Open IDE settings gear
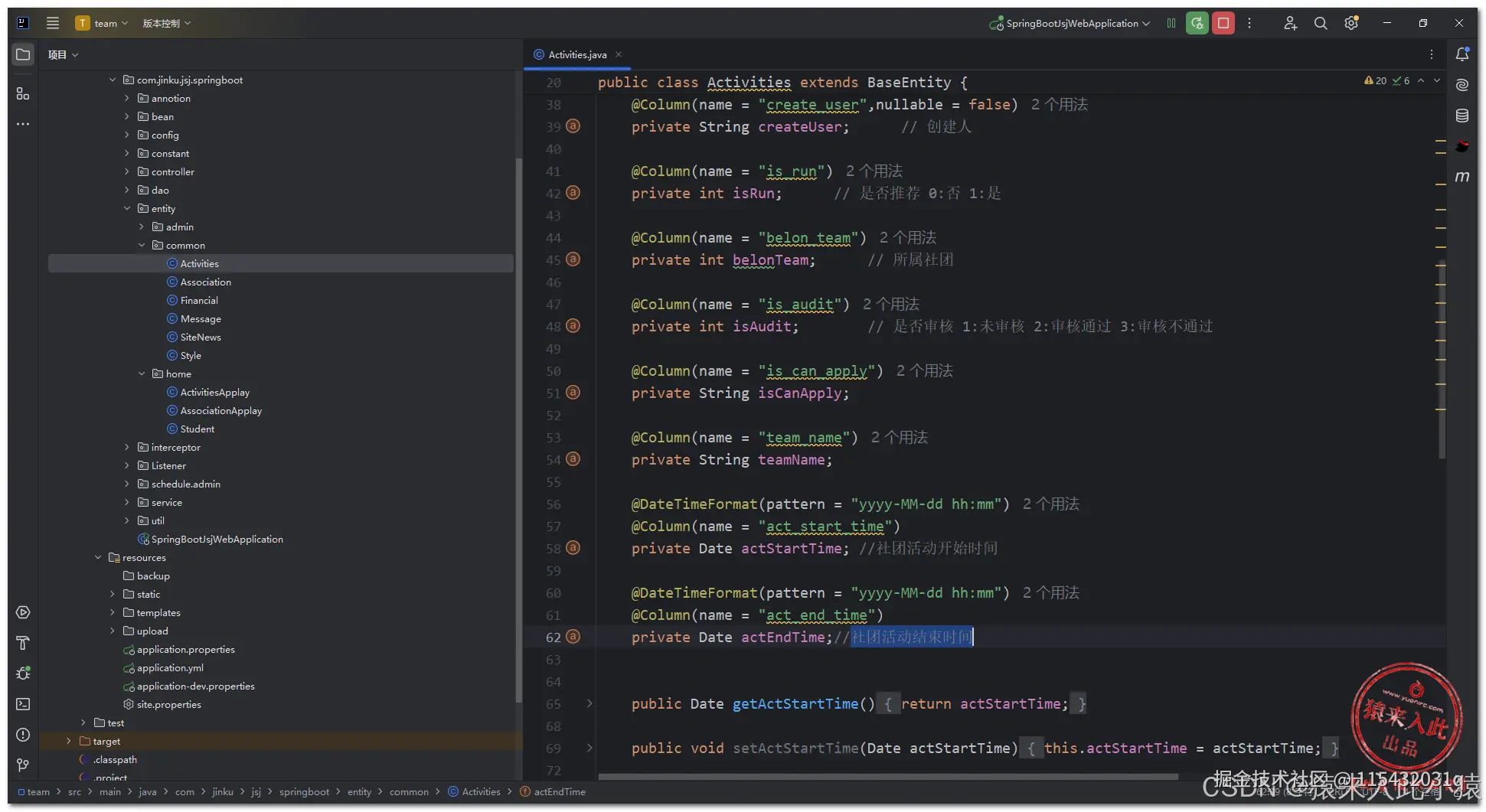 point(1351,23)
